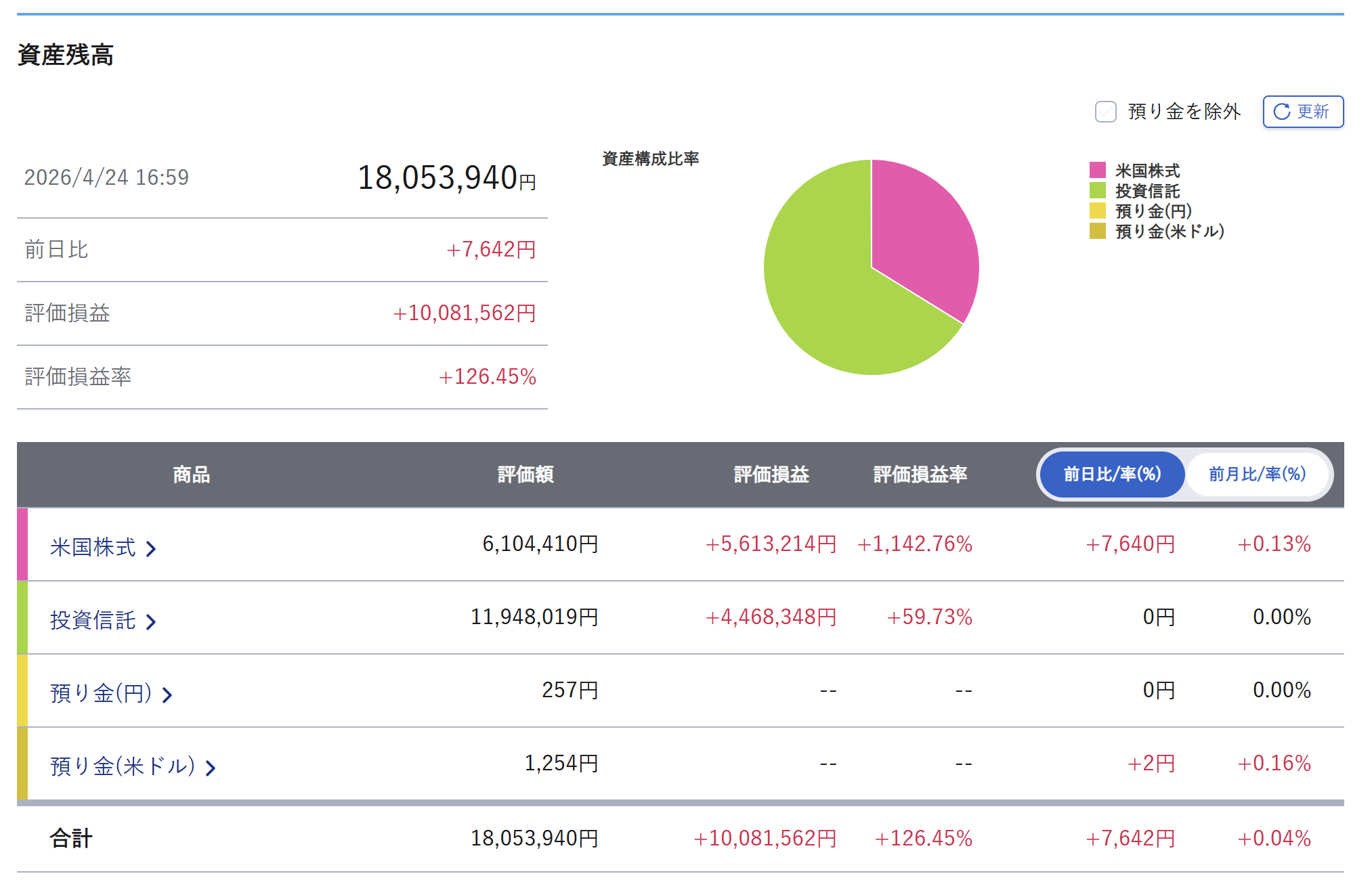Viewport: 1372px width, 880px height.
Task: Expand chevron next to 米国株式
Action: tap(151, 548)
